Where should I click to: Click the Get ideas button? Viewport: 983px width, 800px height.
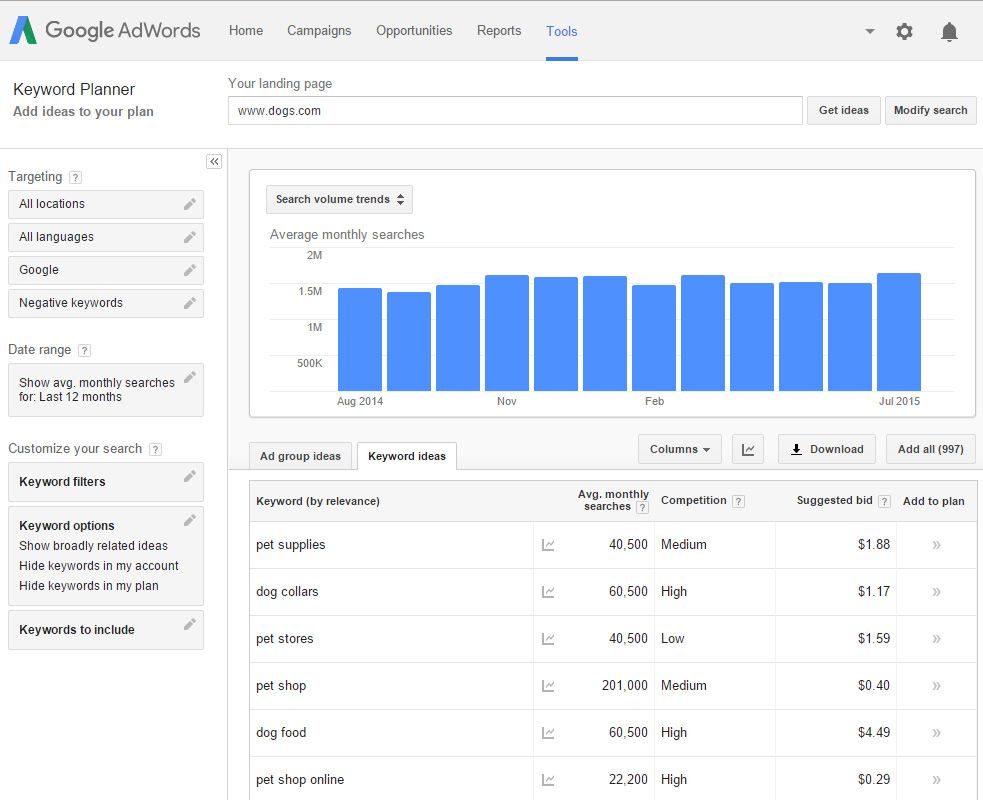(844, 110)
